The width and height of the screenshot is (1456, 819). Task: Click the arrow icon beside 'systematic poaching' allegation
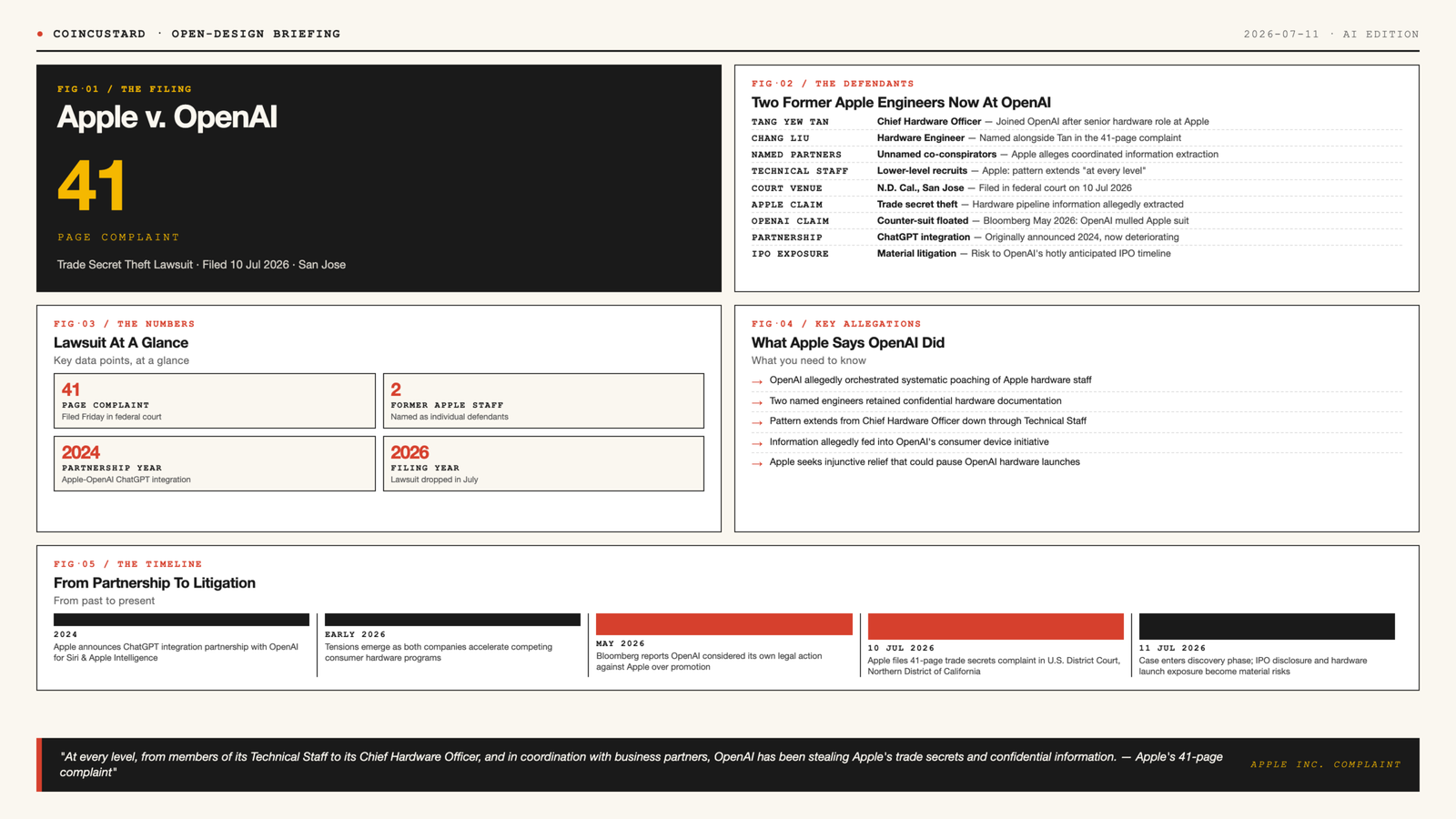[x=757, y=381]
